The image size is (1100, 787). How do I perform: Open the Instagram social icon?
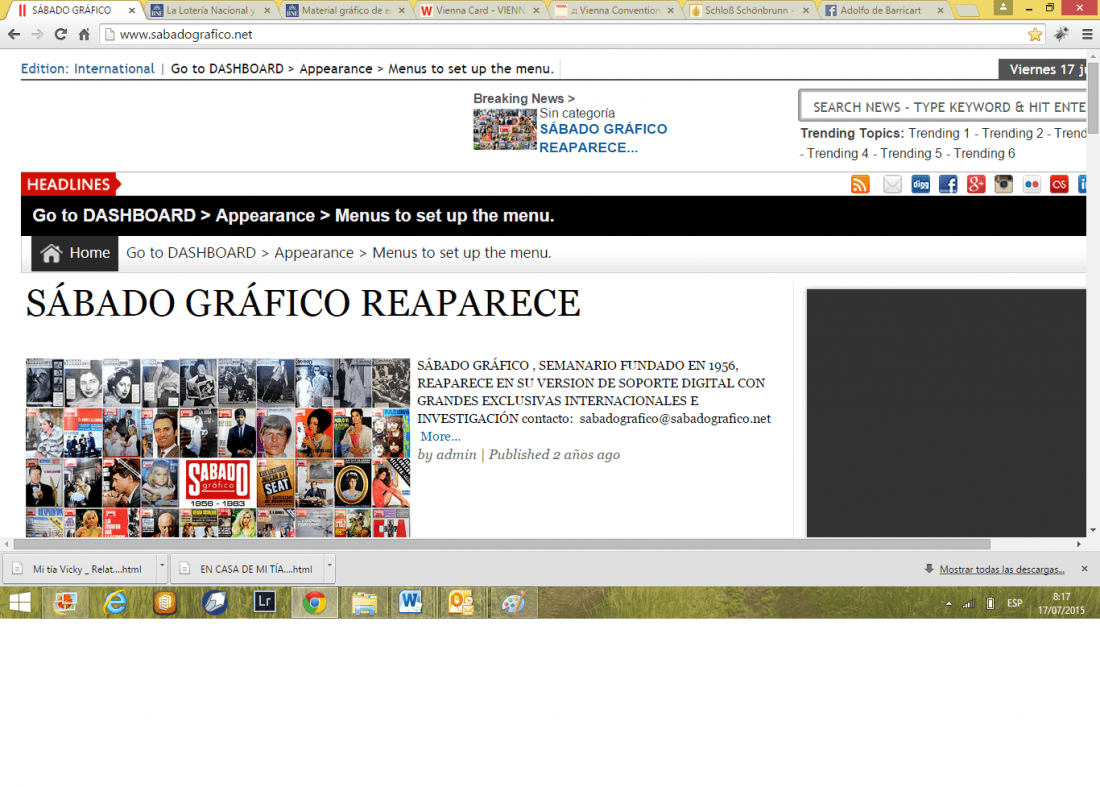(1004, 184)
